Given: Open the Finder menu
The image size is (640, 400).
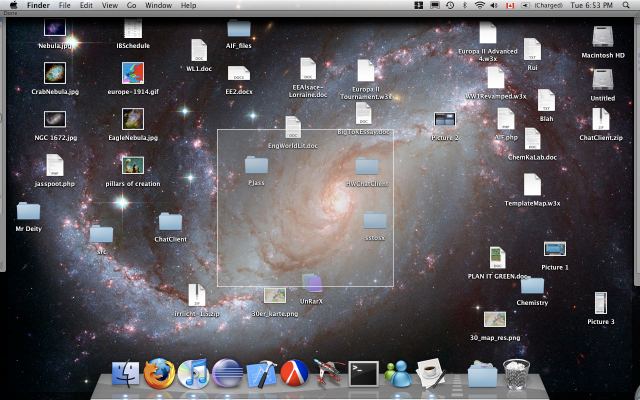Looking at the screenshot, I should point(38,5).
